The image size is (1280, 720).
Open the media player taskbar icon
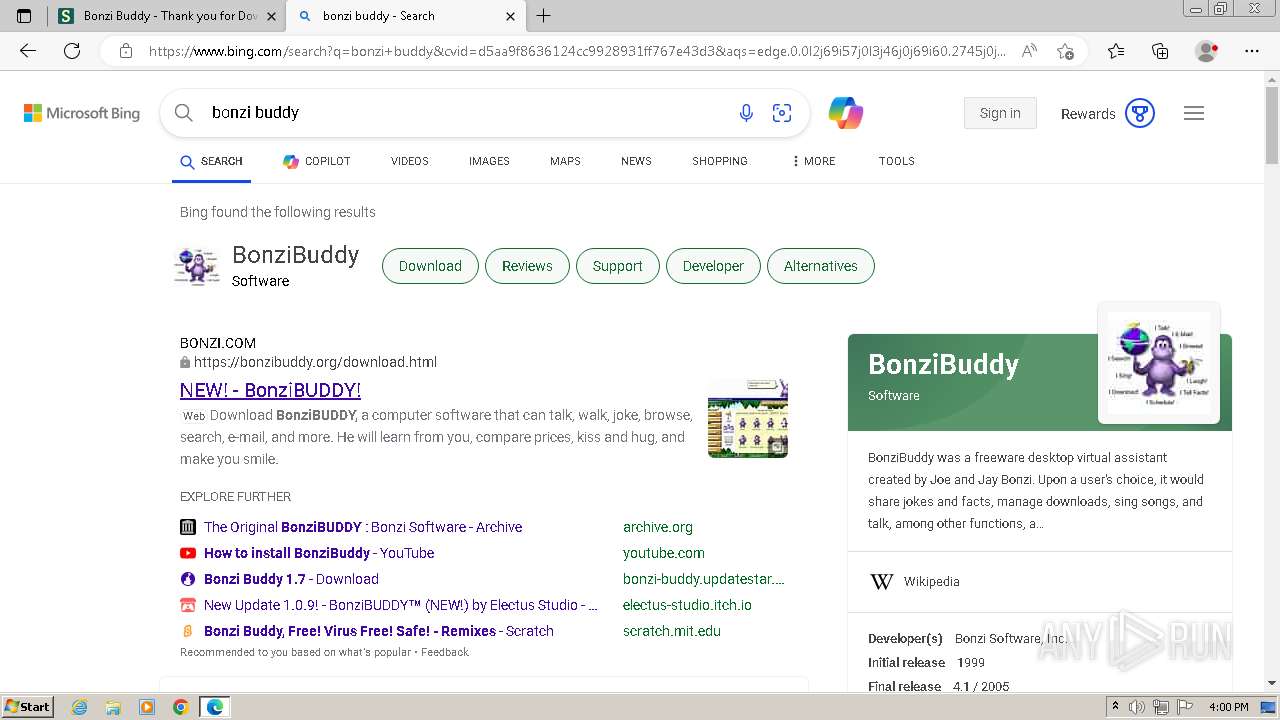click(147, 707)
